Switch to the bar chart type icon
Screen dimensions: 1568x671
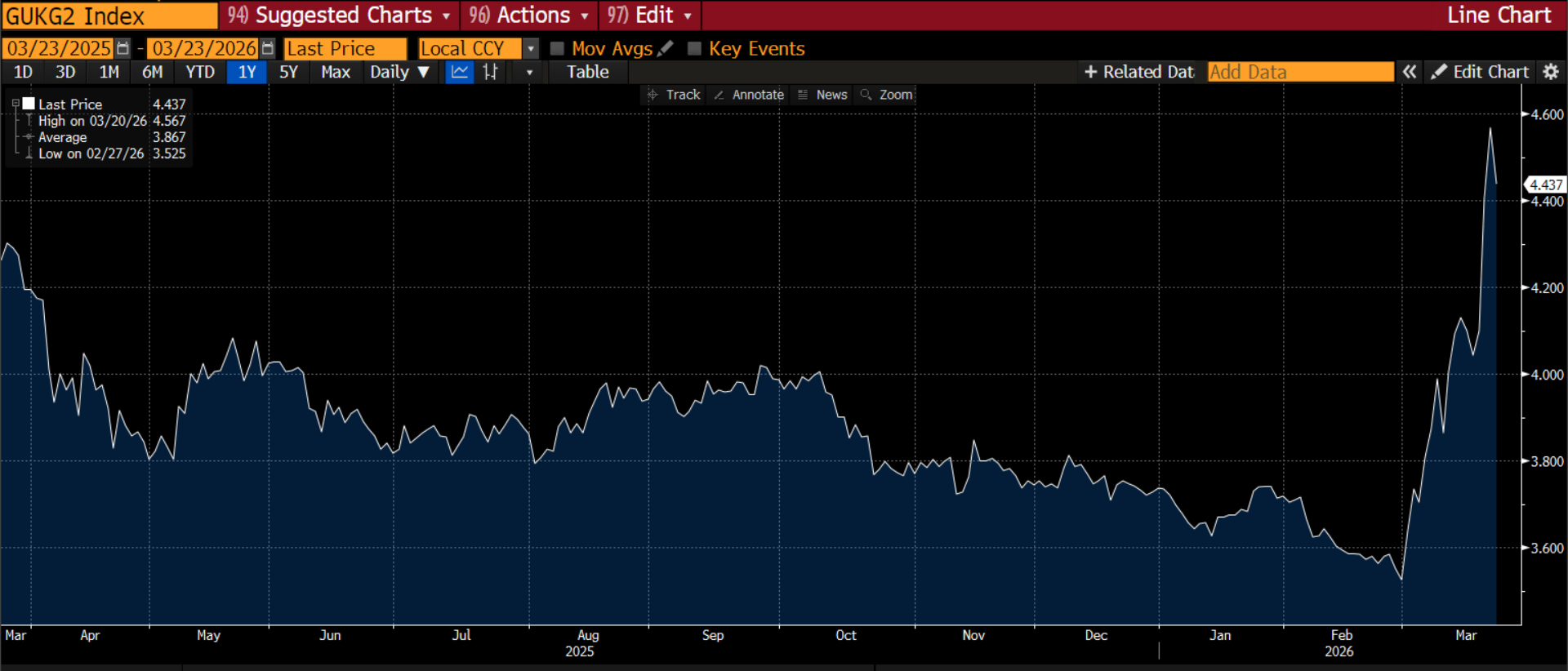click(490, 72)
